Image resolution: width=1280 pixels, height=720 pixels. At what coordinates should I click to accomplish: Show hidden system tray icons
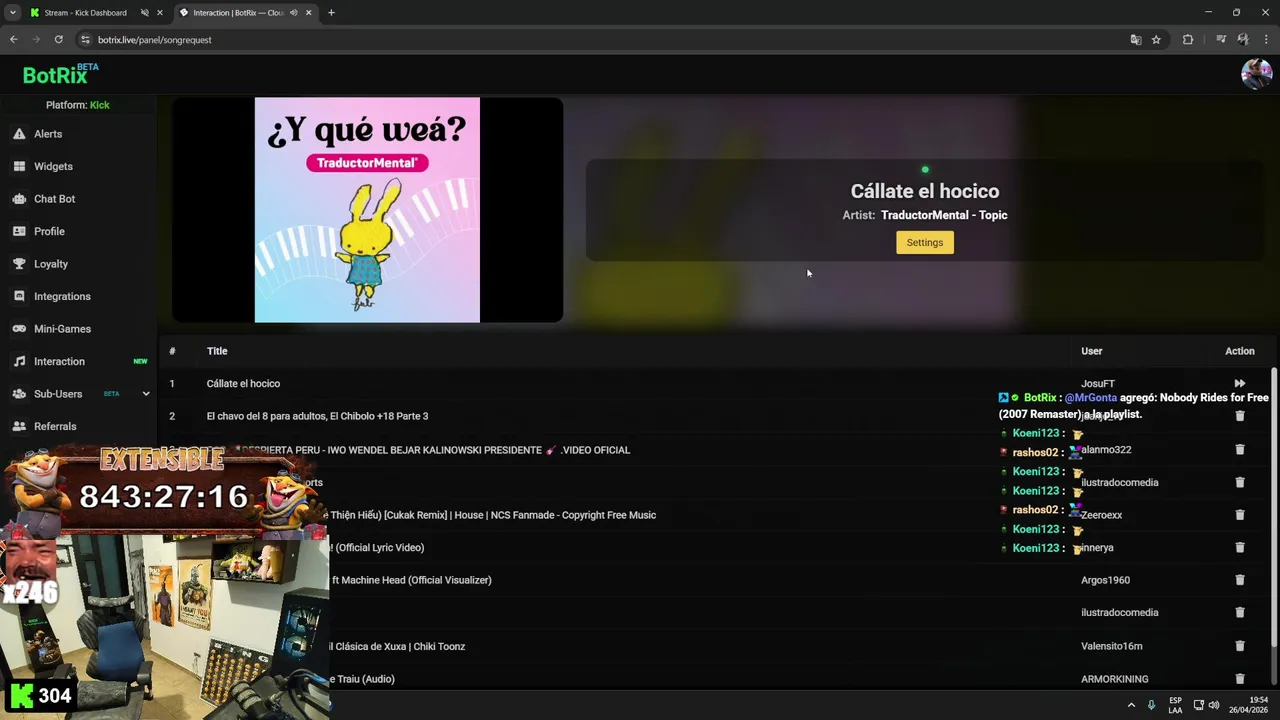1131,705
